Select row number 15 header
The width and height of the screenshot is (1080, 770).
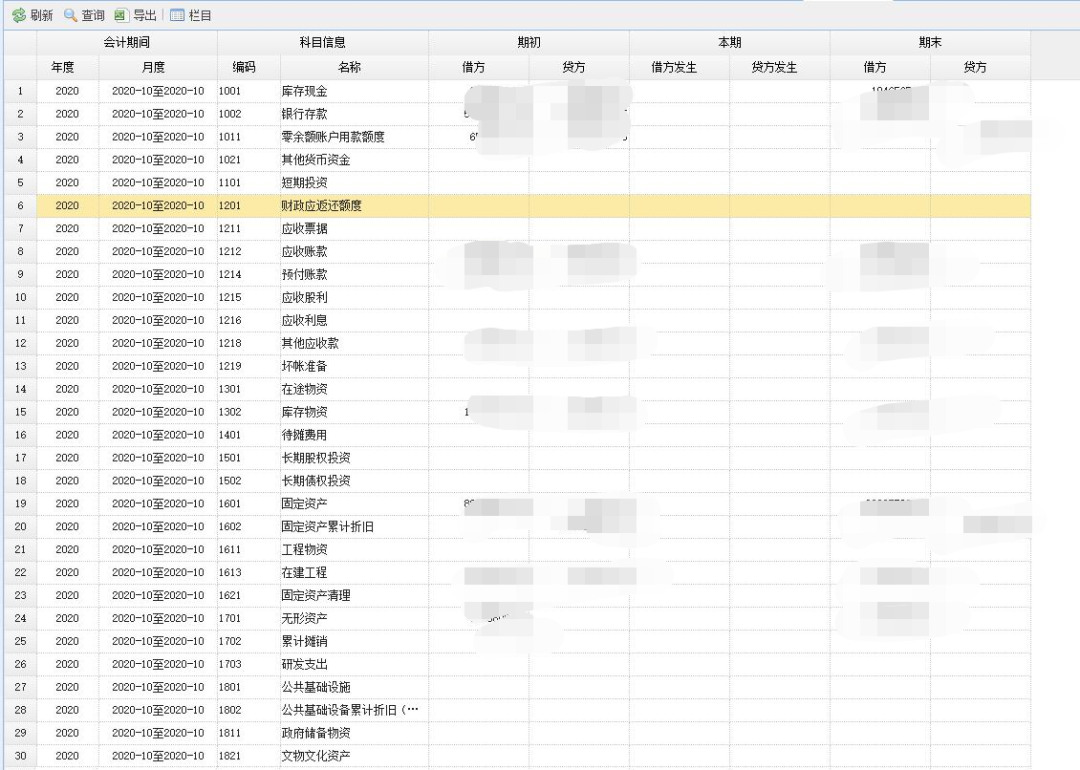coord(20,412)
